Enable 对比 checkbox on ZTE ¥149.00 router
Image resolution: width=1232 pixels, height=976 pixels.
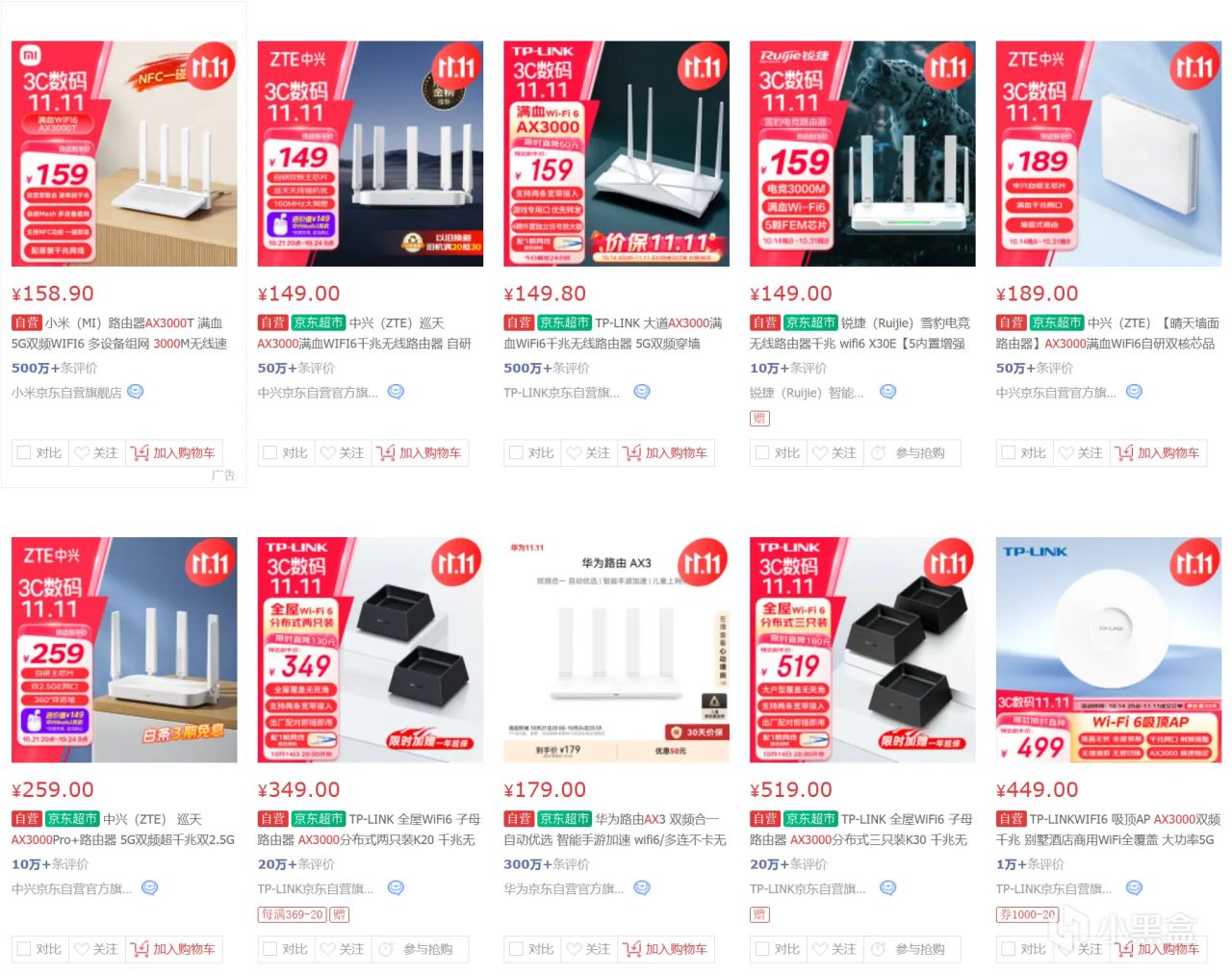[270, 452]
